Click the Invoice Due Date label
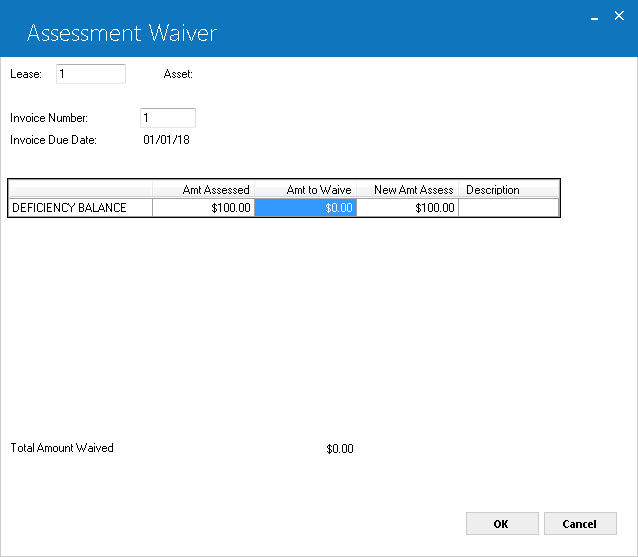 click(53, 140)
